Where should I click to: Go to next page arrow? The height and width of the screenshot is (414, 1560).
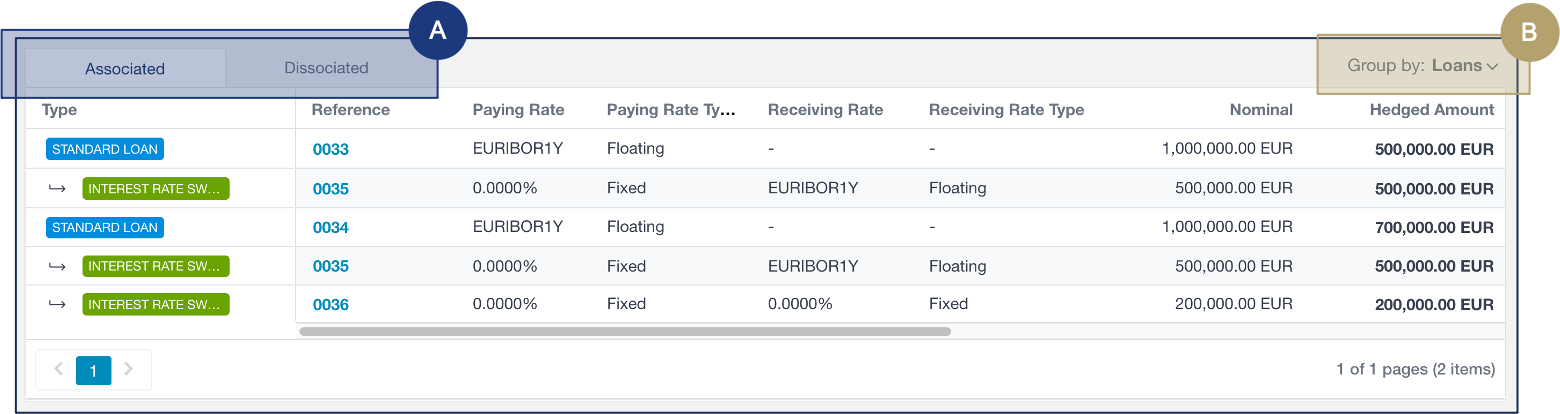coord(129,370)
